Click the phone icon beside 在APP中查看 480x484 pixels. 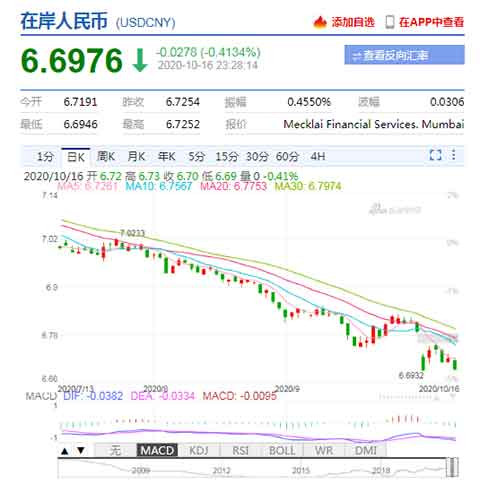pyautogui.click(x=389, y=22)
